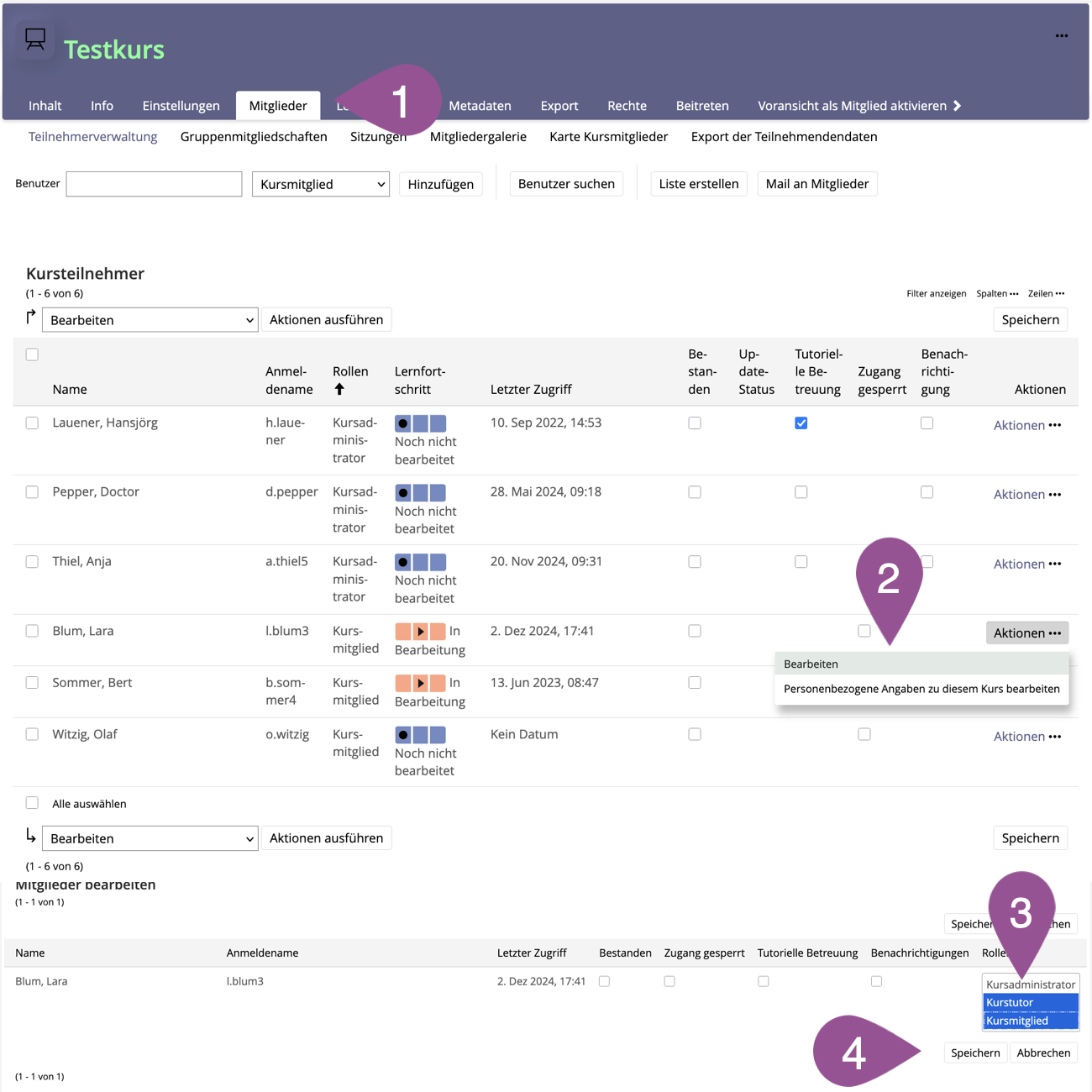This screenshot has height=1092, width=1092.
Task: Open the Spalten column options dots
Action: [x=1014, y=294]
